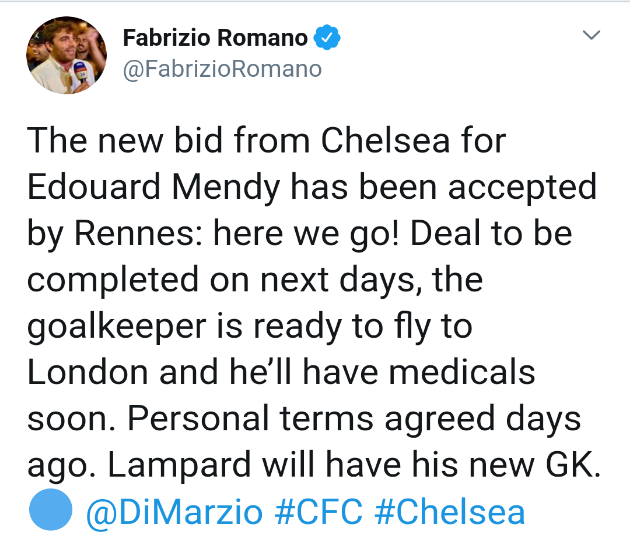Viewport: 630px width, 550px height.
Task: Open the tweet options chevron menu
Action: click(591, 36)
